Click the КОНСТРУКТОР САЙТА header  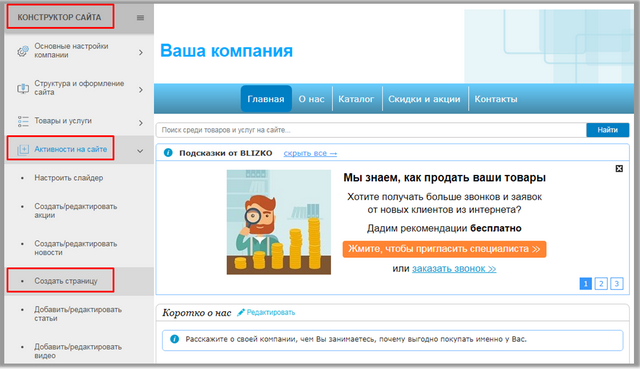click(59, 17)
